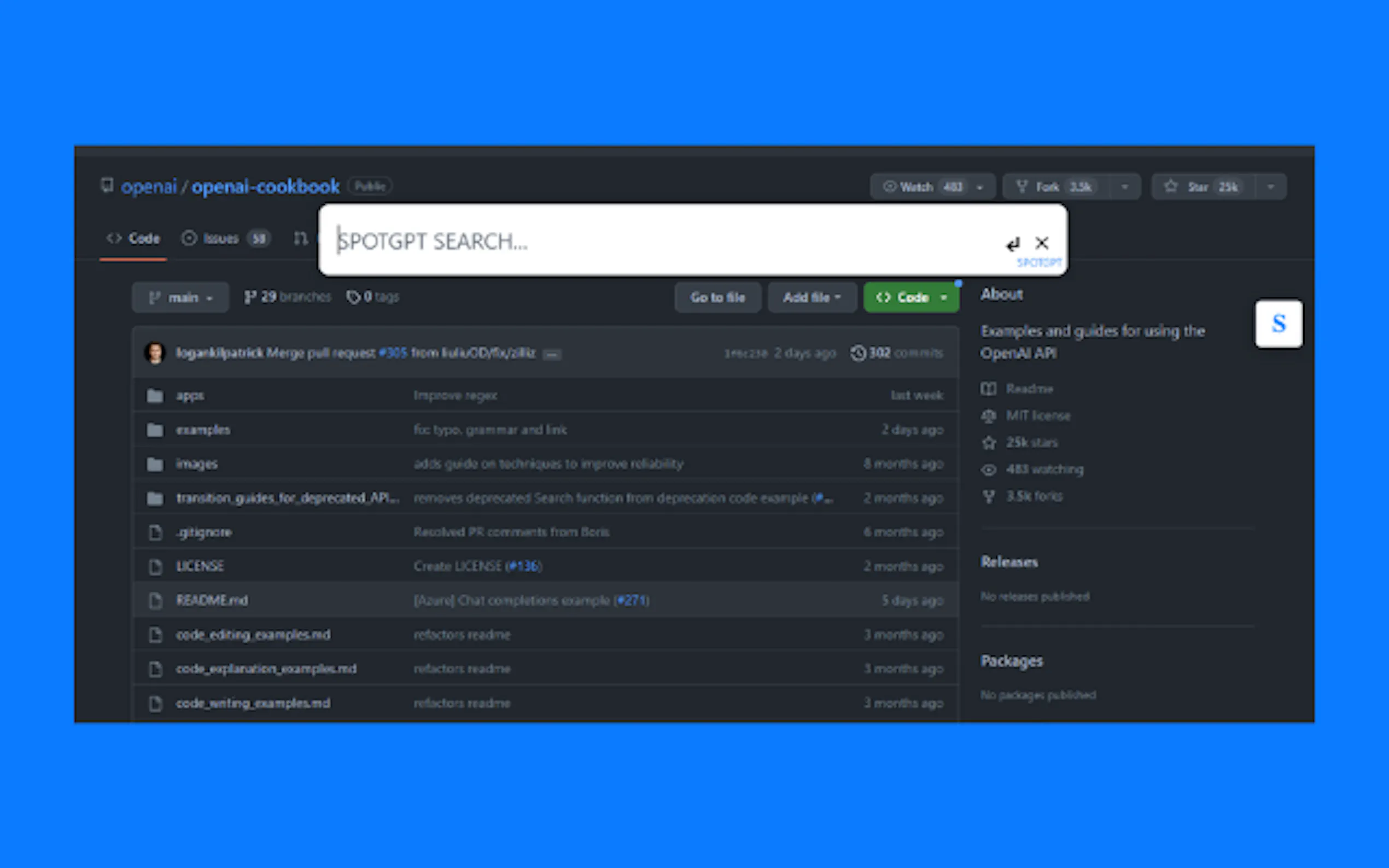Viewport: 1389px width, 868px height.
Task: Click the branches icon beside 29 branches
Action: pyautogui.click(x=250, y=297)
